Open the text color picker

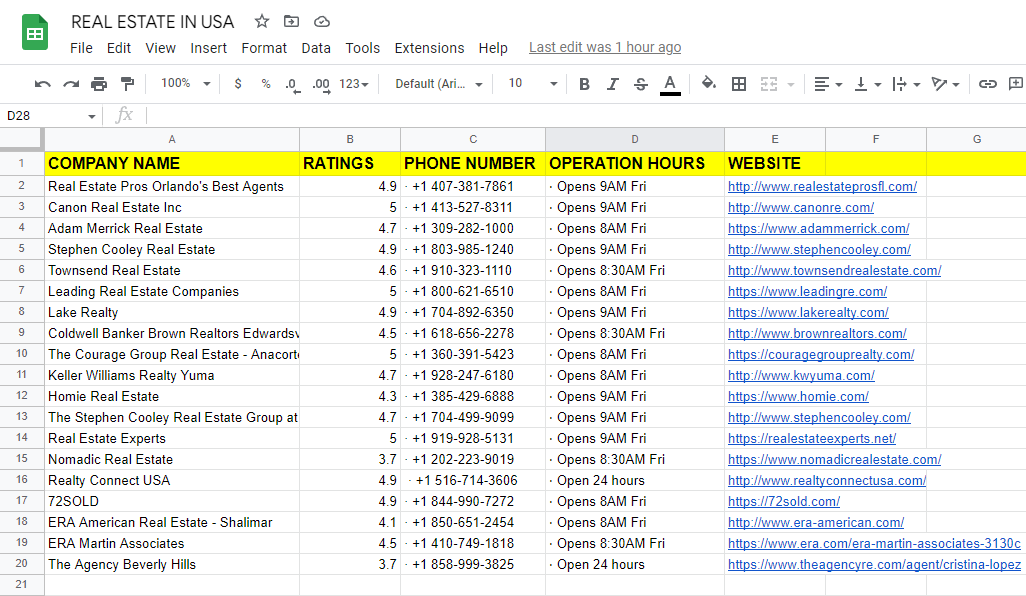click(669, 84)
